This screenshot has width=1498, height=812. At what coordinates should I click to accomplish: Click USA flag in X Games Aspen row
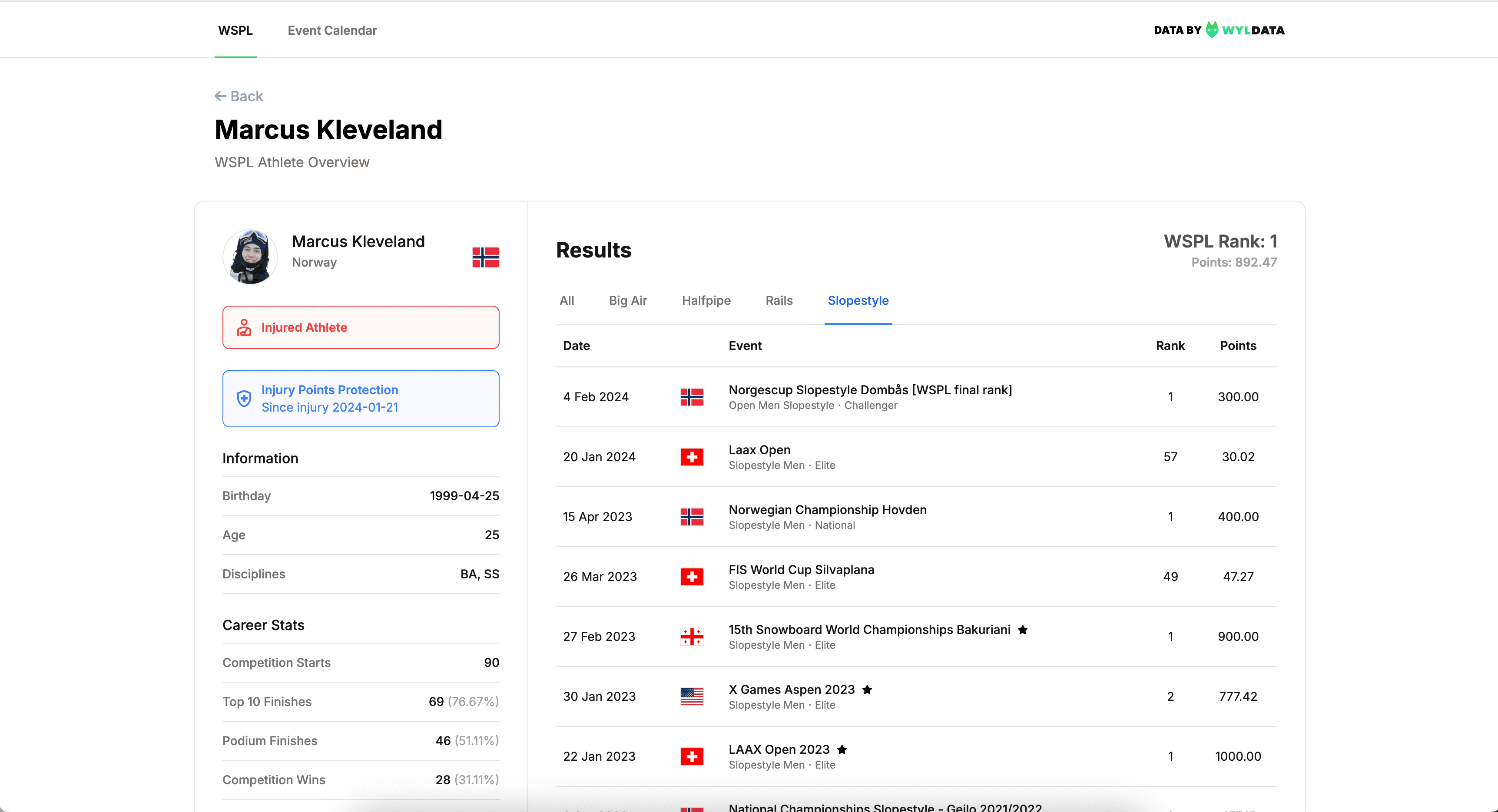tap(691, 696)
